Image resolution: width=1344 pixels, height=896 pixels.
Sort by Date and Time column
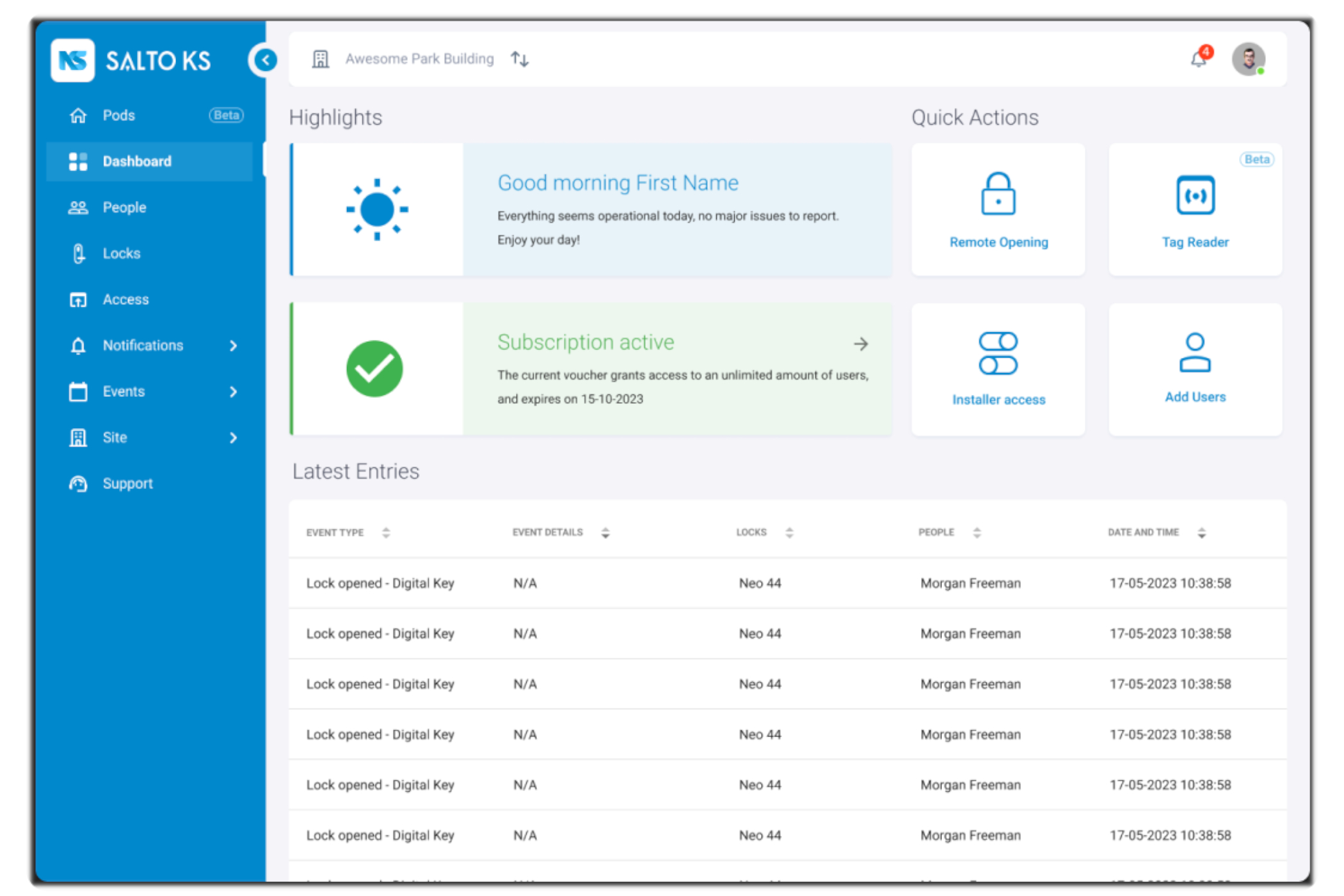click(1201, 532)
